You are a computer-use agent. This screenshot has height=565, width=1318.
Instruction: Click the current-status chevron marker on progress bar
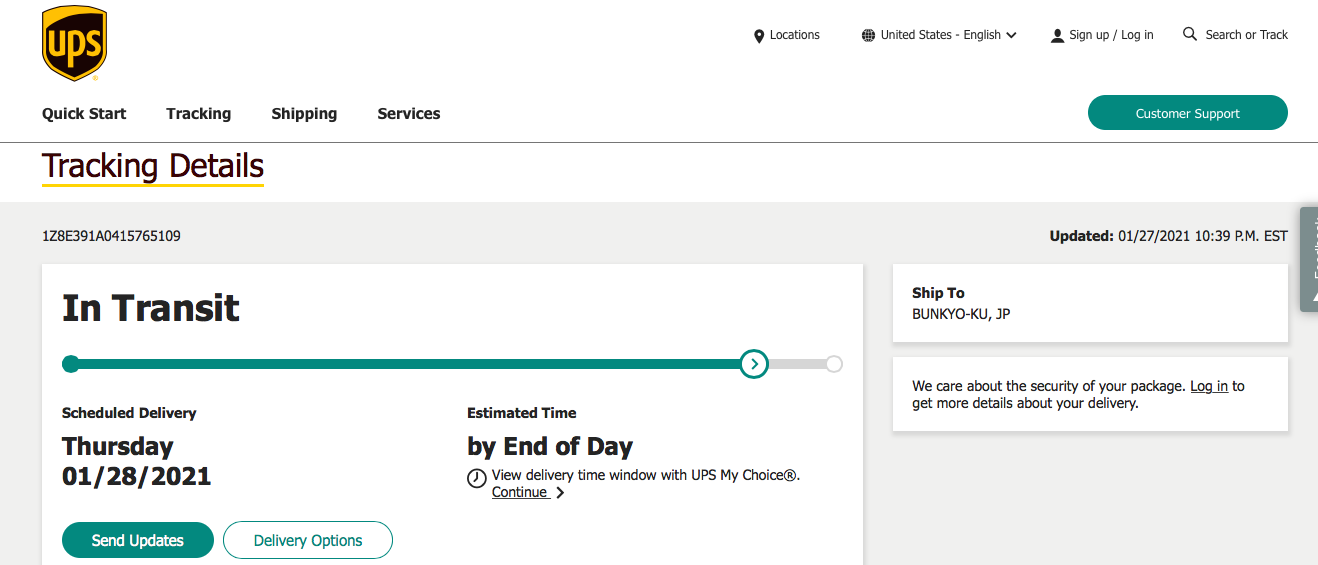pos(754,364)
